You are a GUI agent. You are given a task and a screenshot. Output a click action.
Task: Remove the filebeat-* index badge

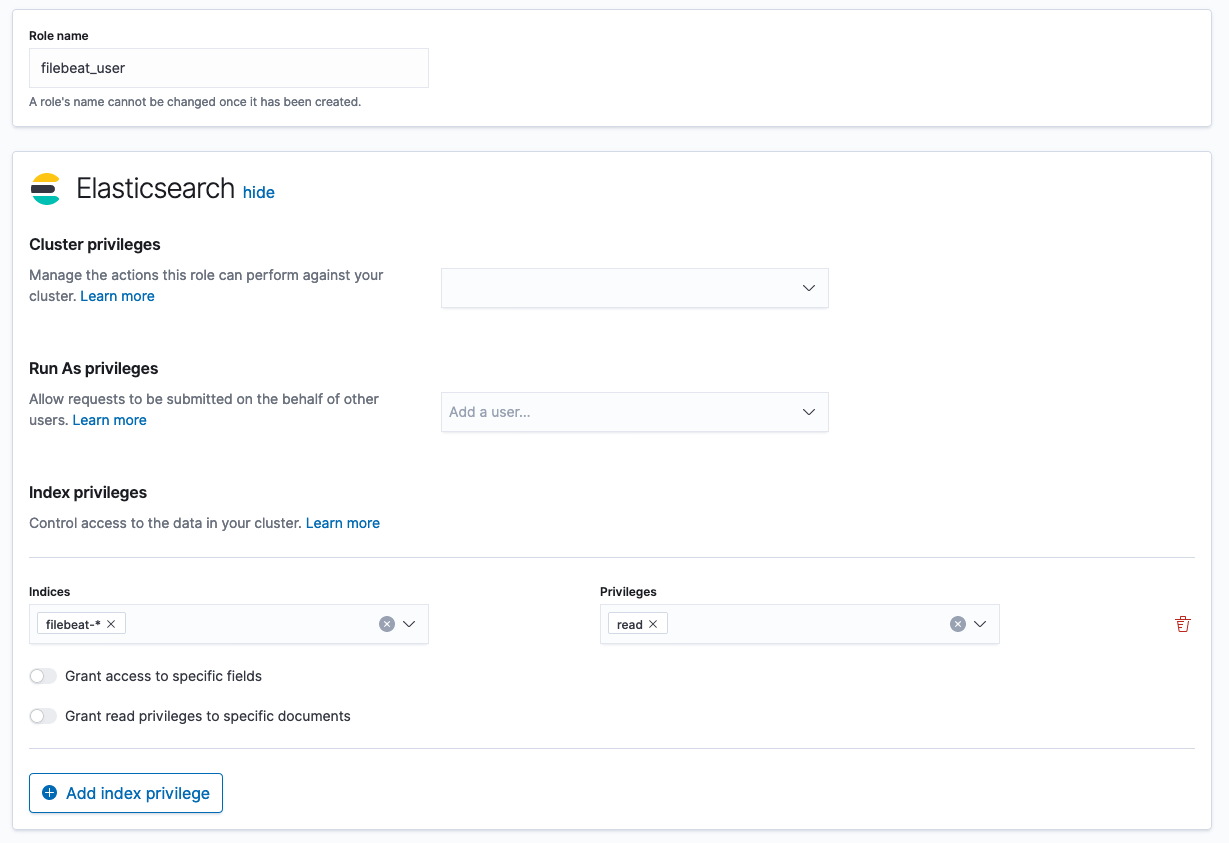point(111,624)
